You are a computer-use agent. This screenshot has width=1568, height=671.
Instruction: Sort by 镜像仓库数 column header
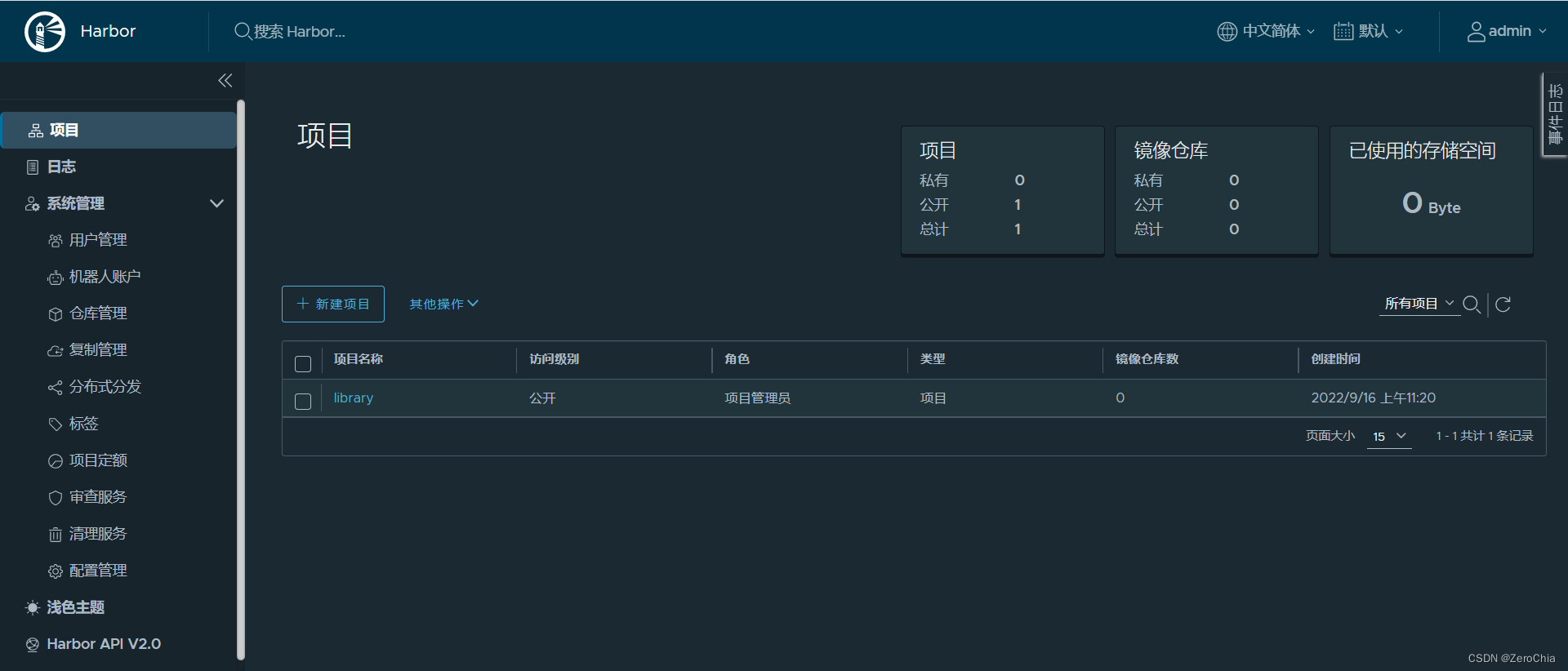click(x=1147, y=359)
